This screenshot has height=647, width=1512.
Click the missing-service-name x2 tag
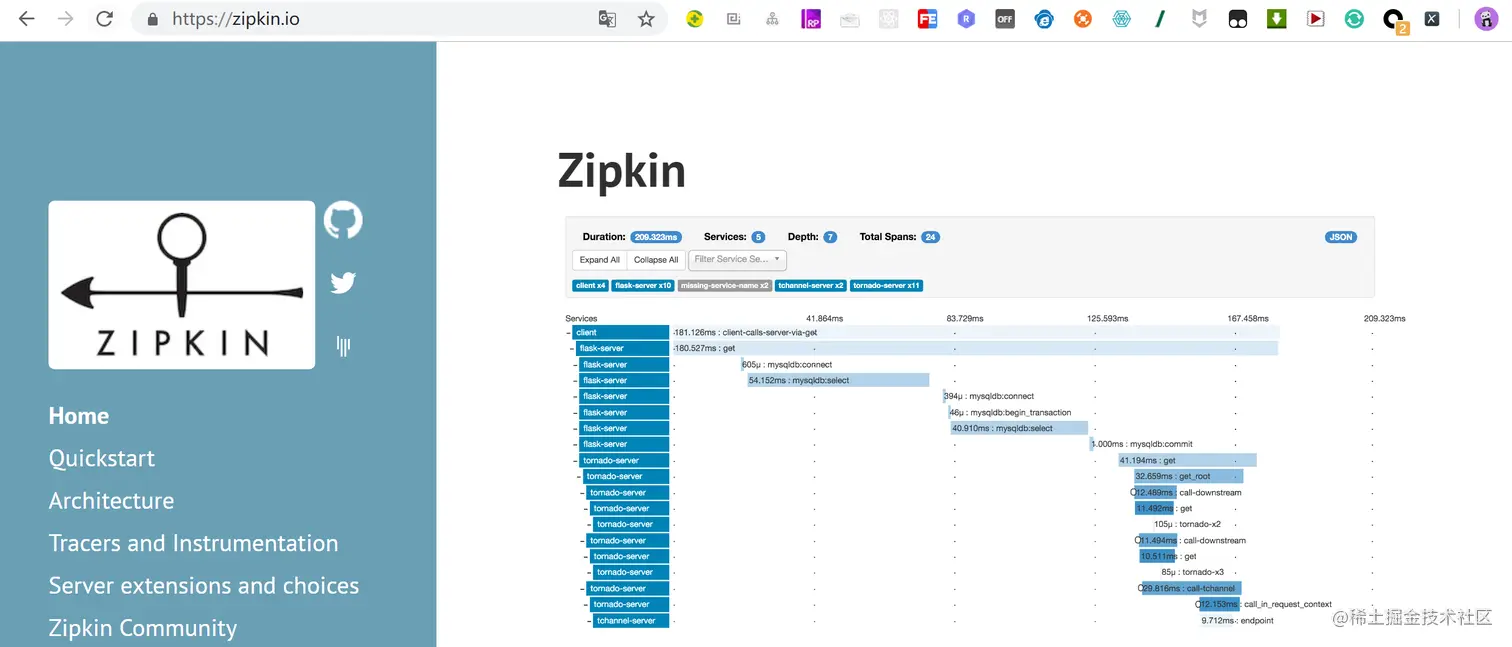725,286
